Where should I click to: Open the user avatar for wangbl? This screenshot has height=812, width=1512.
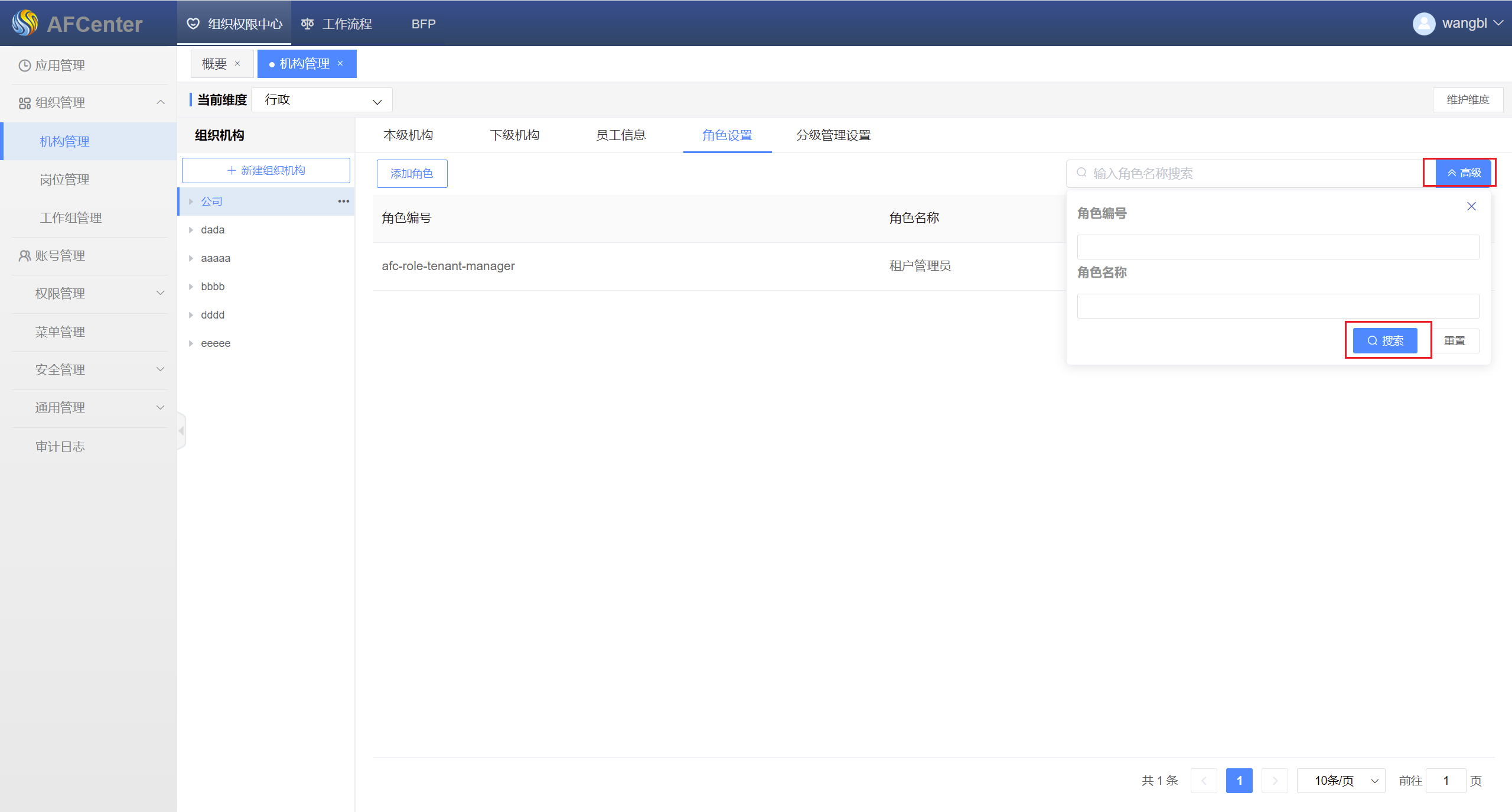pyautogui.click(x=1423, y=24)
